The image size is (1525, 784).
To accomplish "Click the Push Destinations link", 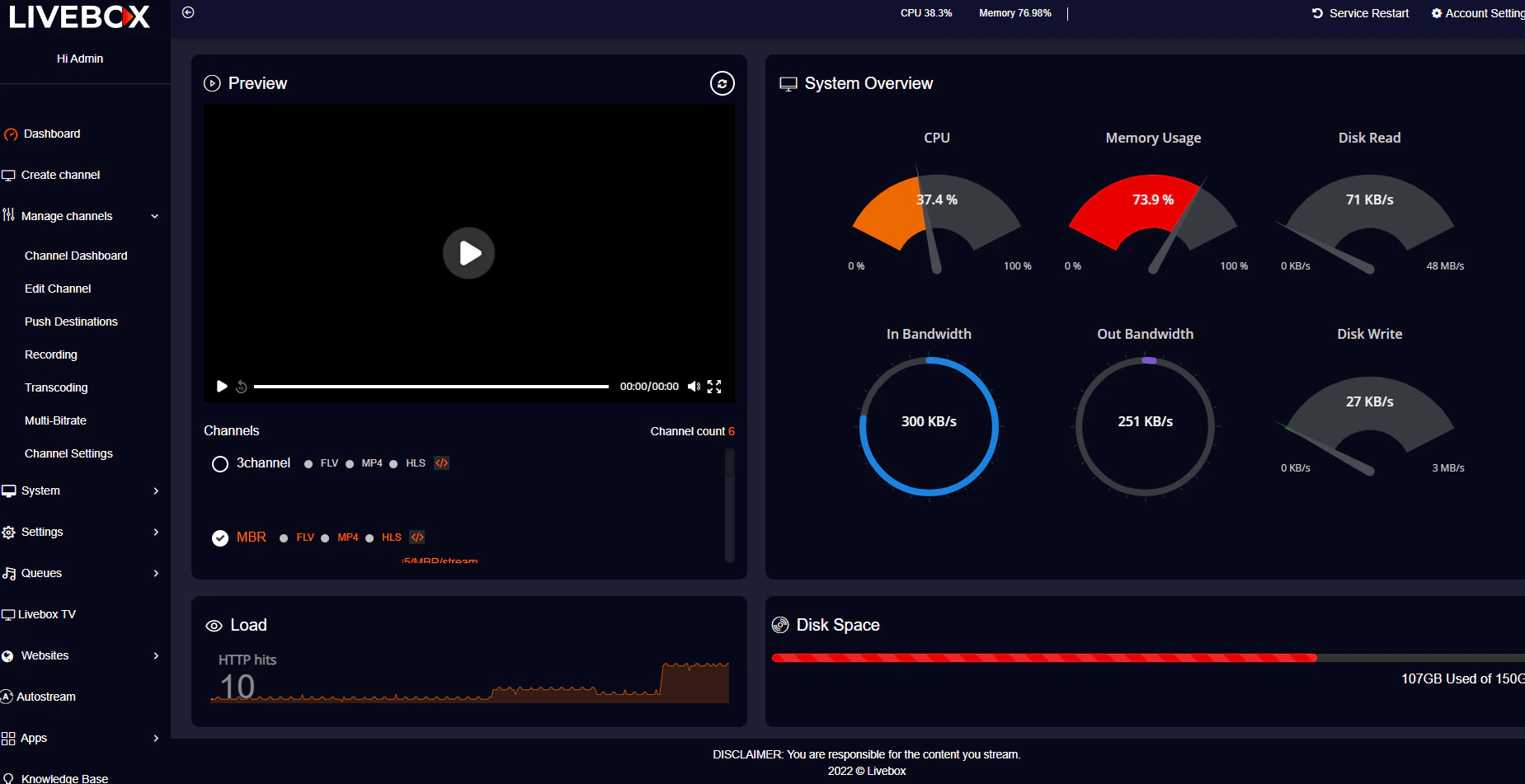I will point(71,322).
